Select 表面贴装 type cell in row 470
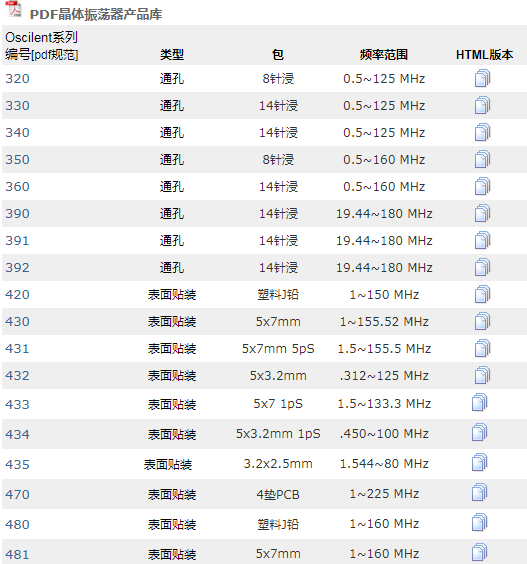This screenshot has height=564, width=527. click(172, 494)
